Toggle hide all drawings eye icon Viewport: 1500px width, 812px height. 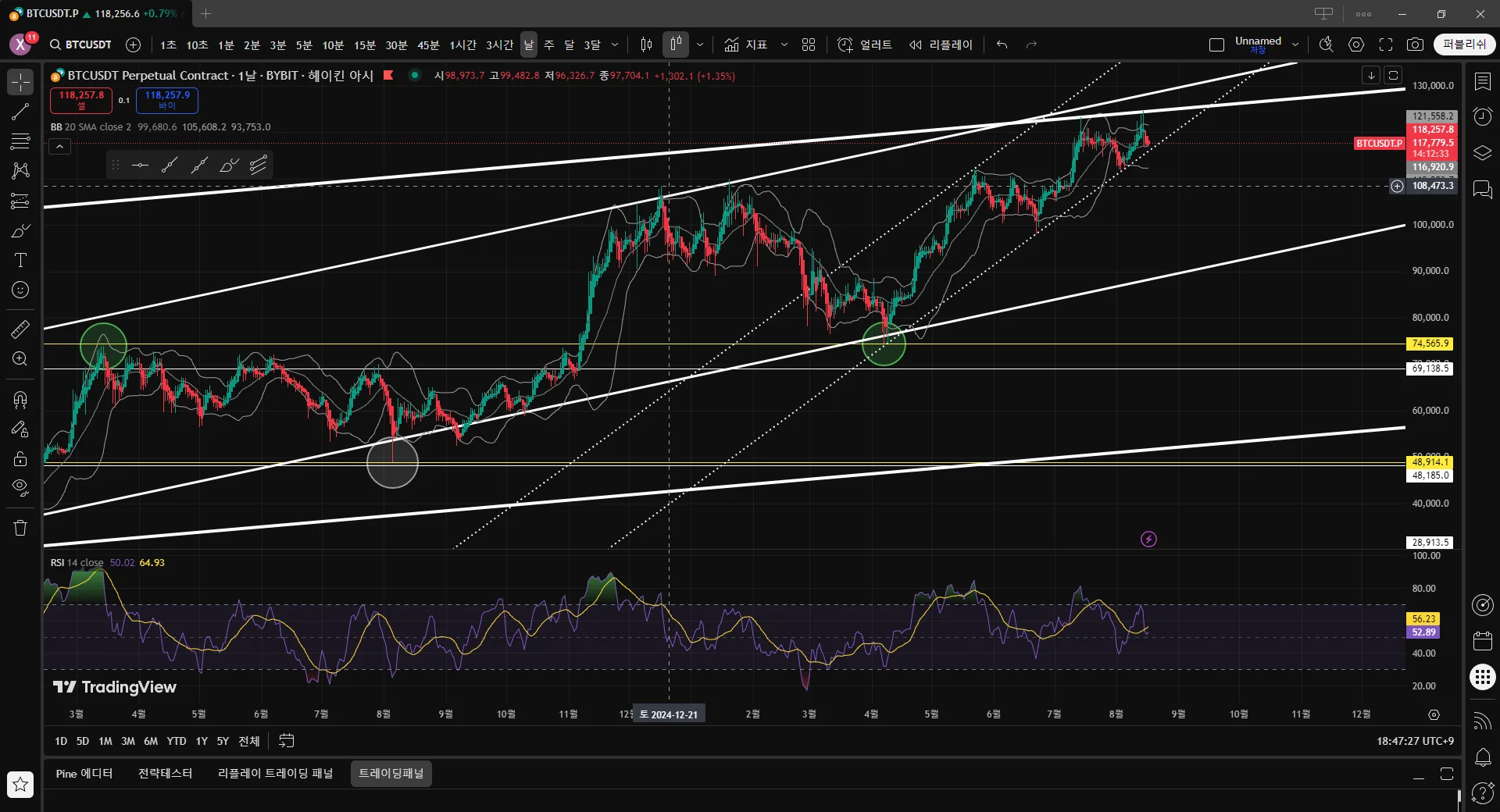[20, 488]
